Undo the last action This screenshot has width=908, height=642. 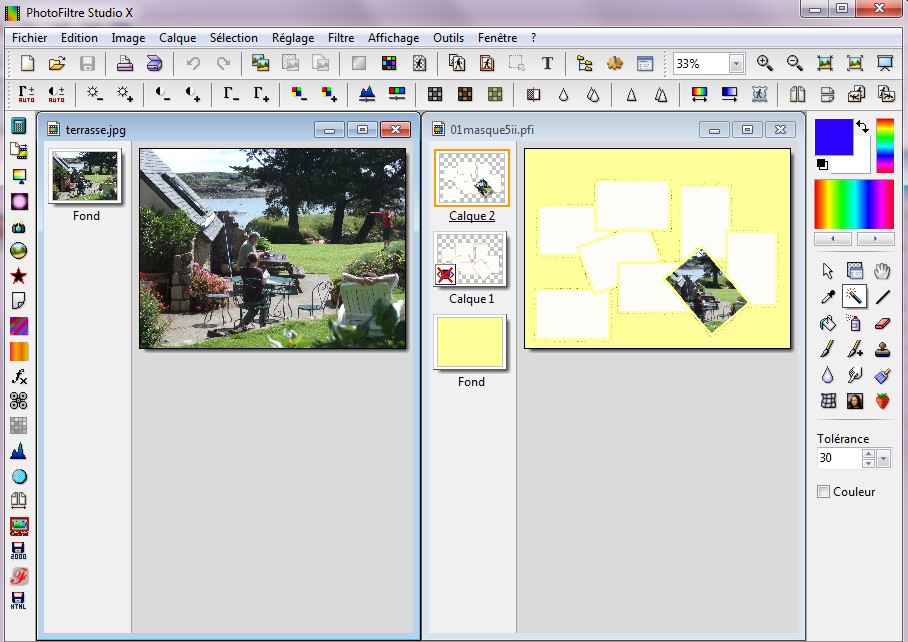[x=193, y=63]
